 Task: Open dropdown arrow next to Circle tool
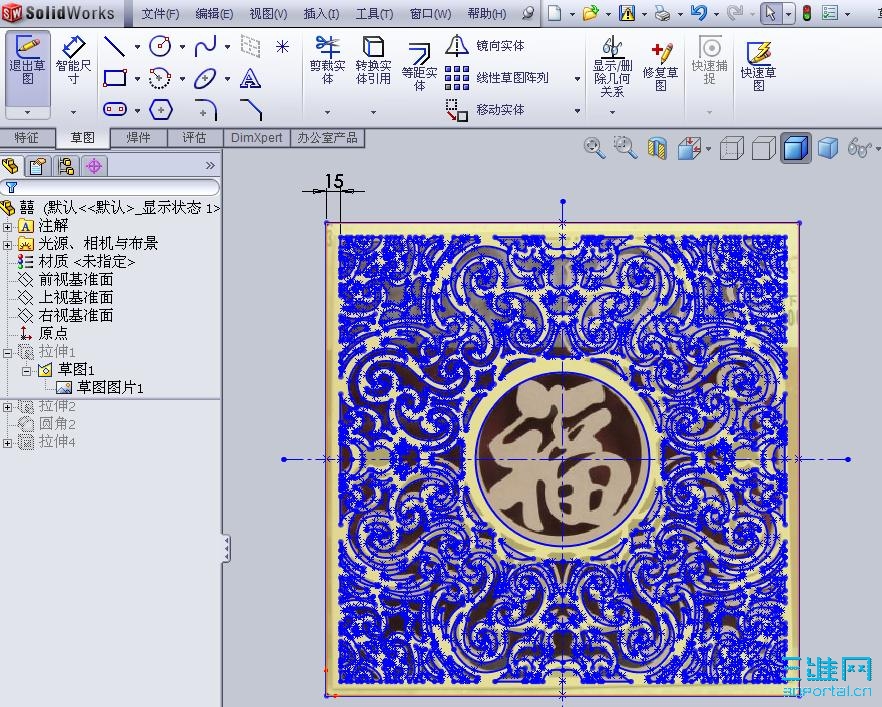[182, 47]
